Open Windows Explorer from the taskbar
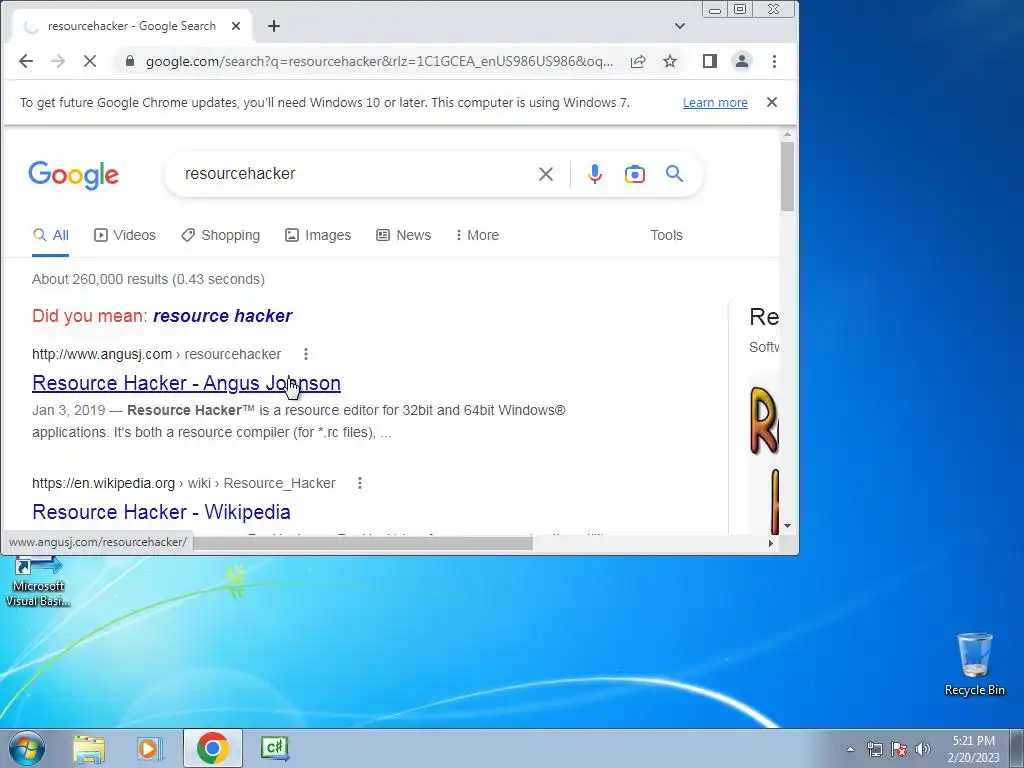This screenshot has width=1024, height=768. pos(89,748)
